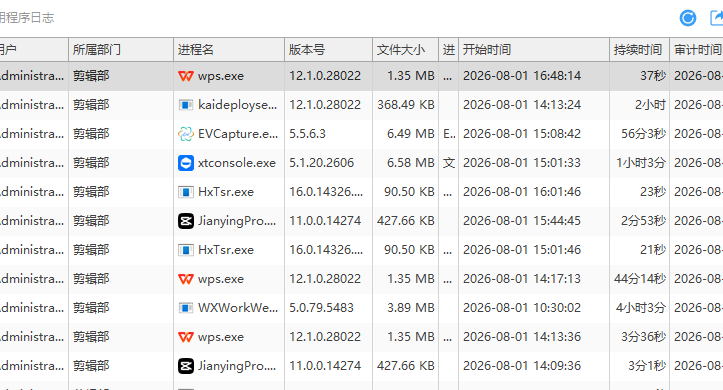Click duration 2分53秒
723x390 pixels.
643,221
